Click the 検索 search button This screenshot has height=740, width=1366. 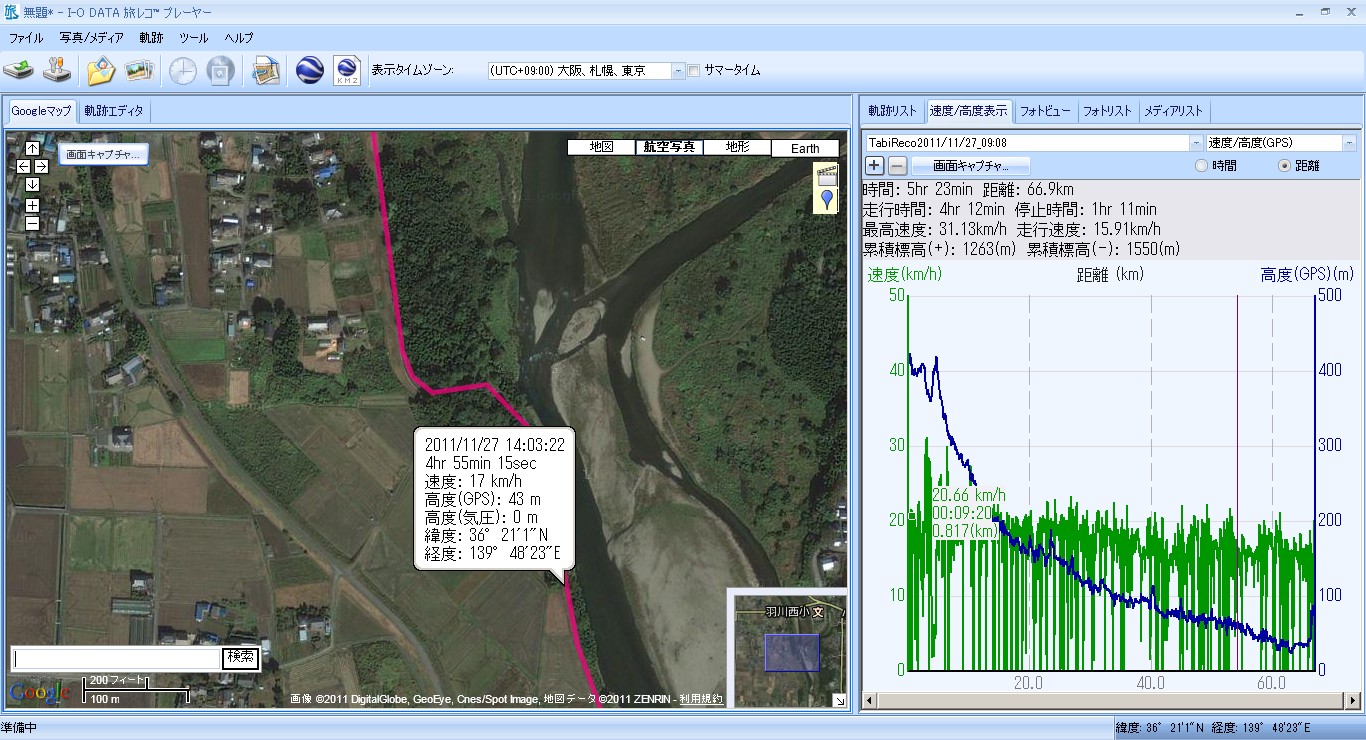(240, 658)
